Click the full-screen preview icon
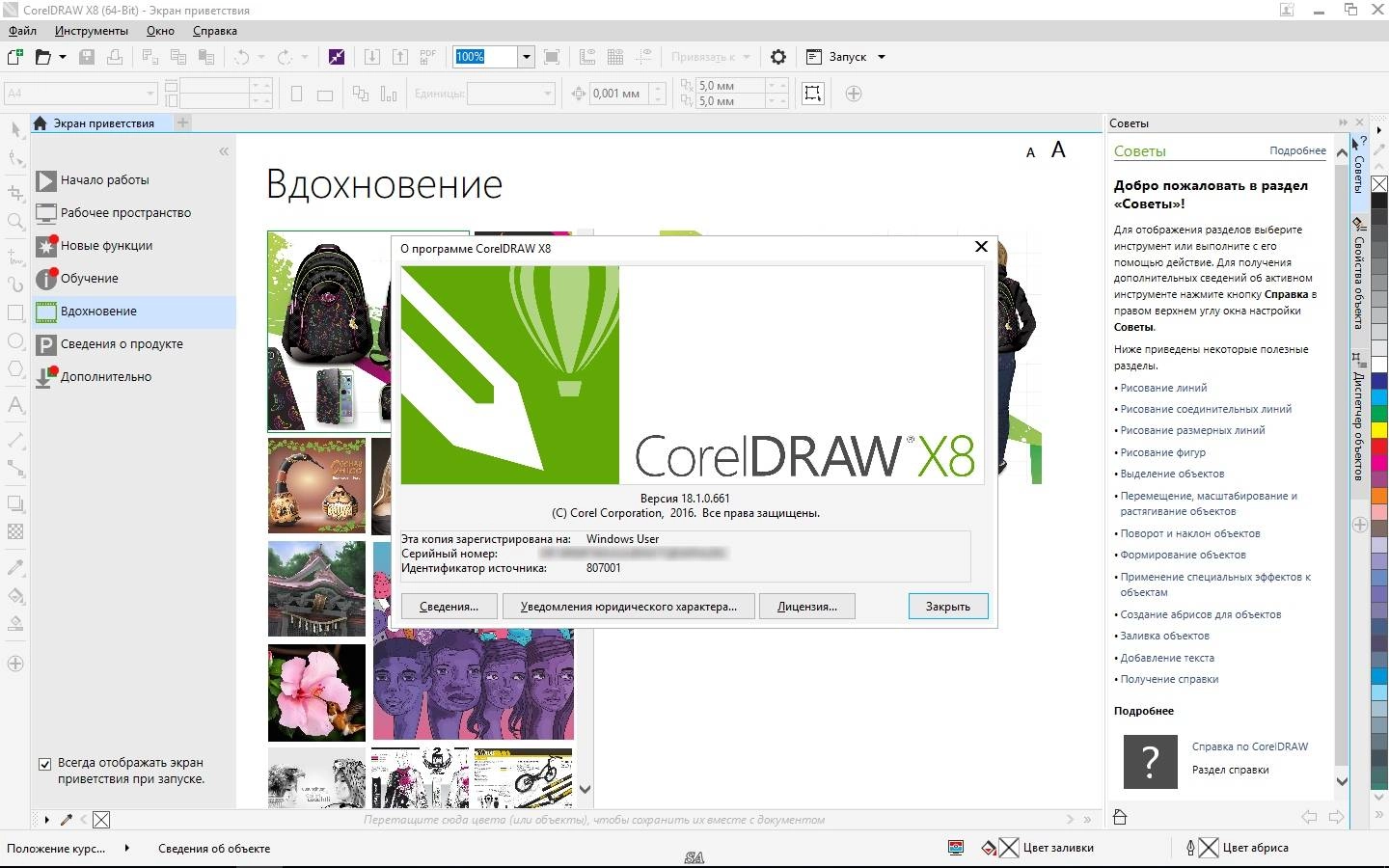 click(552, 57)
